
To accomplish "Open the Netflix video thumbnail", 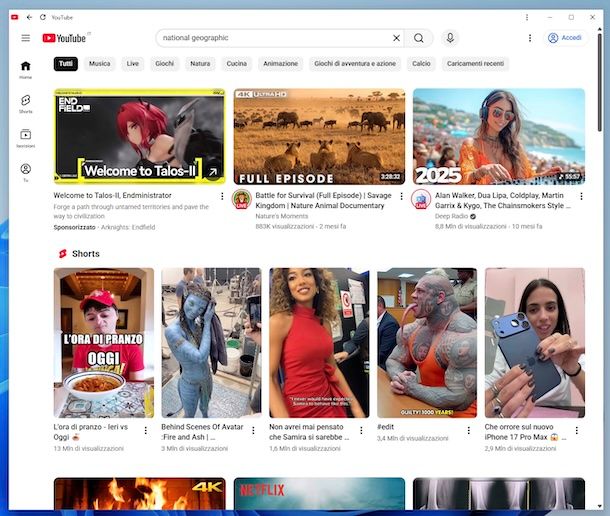I will pyautogui.click(x=319, y=493).
